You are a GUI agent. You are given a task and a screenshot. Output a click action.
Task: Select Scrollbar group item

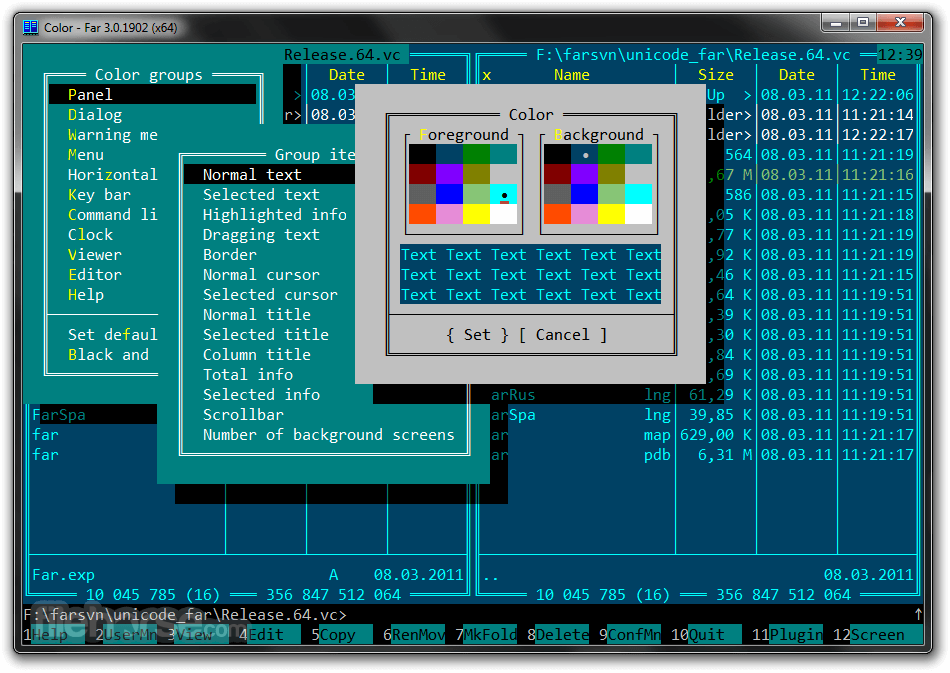[x=243, y=414]
